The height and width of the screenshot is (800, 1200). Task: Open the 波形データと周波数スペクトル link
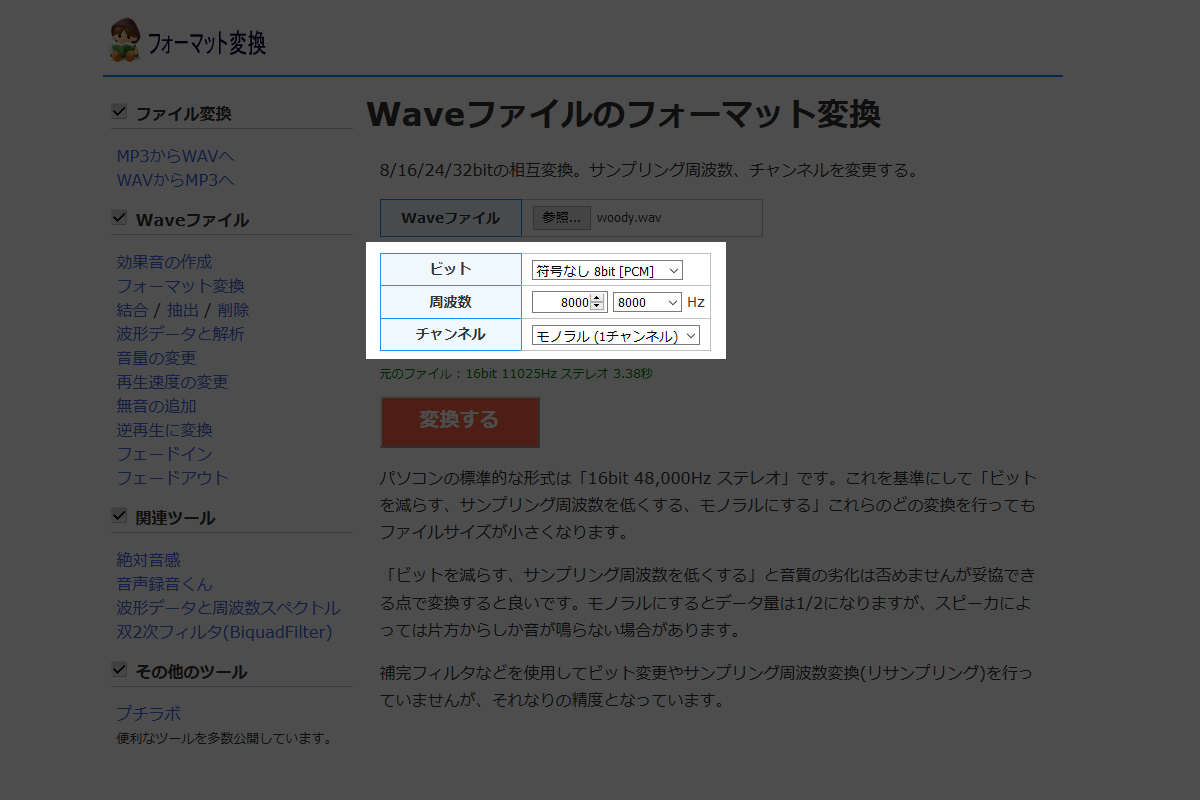pos(228,608)
